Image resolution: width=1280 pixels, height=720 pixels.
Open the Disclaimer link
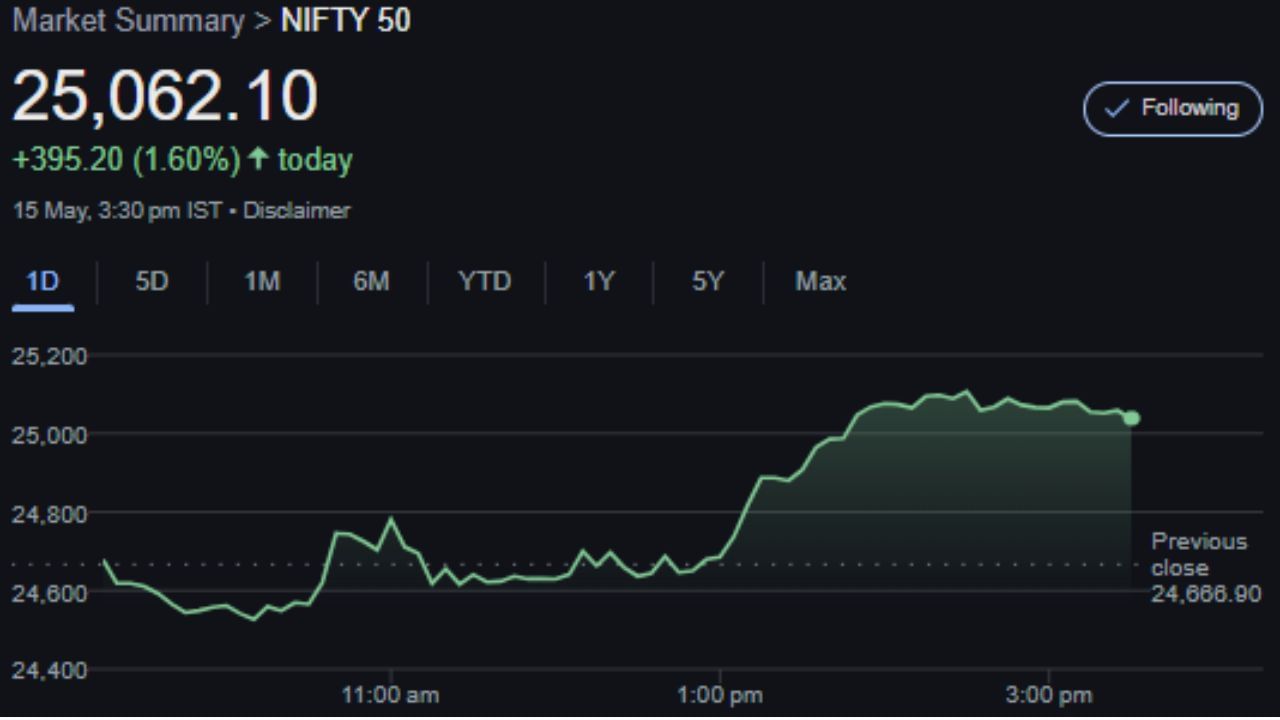(x=297, y=211)
